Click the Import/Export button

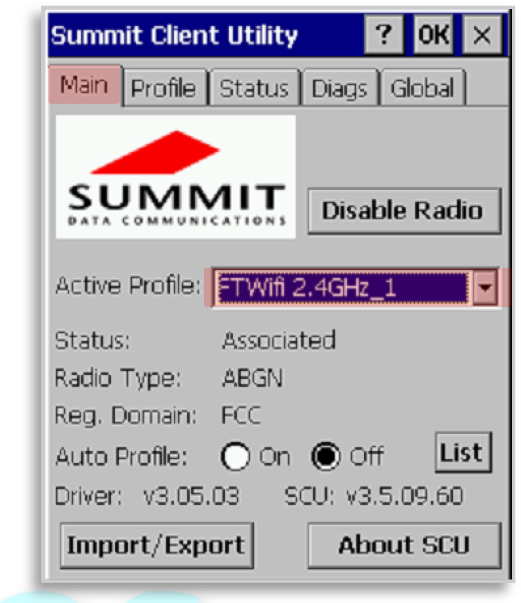[x=156, y=545]
